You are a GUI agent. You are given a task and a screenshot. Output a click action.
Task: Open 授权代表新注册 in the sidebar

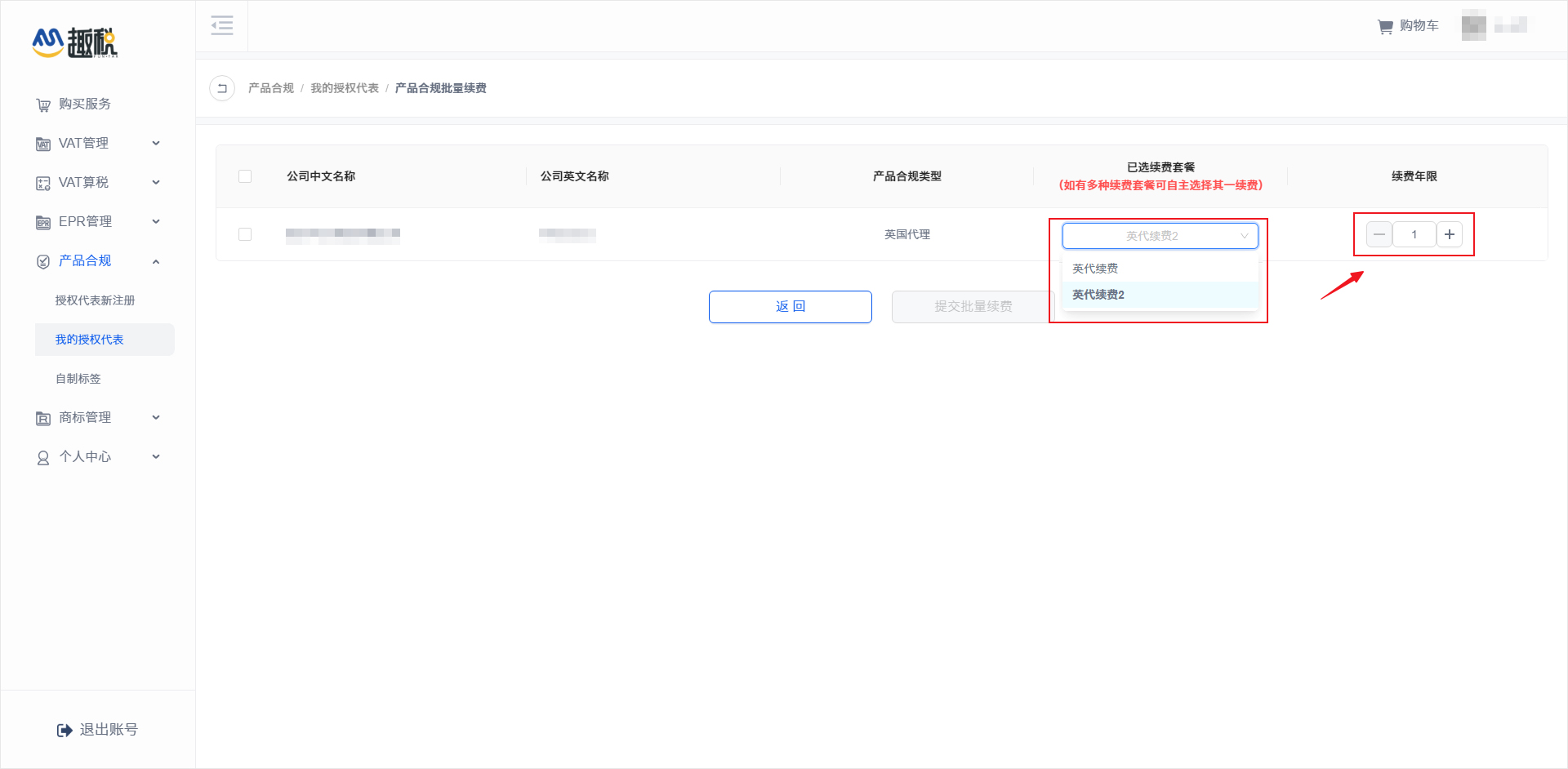95,300
